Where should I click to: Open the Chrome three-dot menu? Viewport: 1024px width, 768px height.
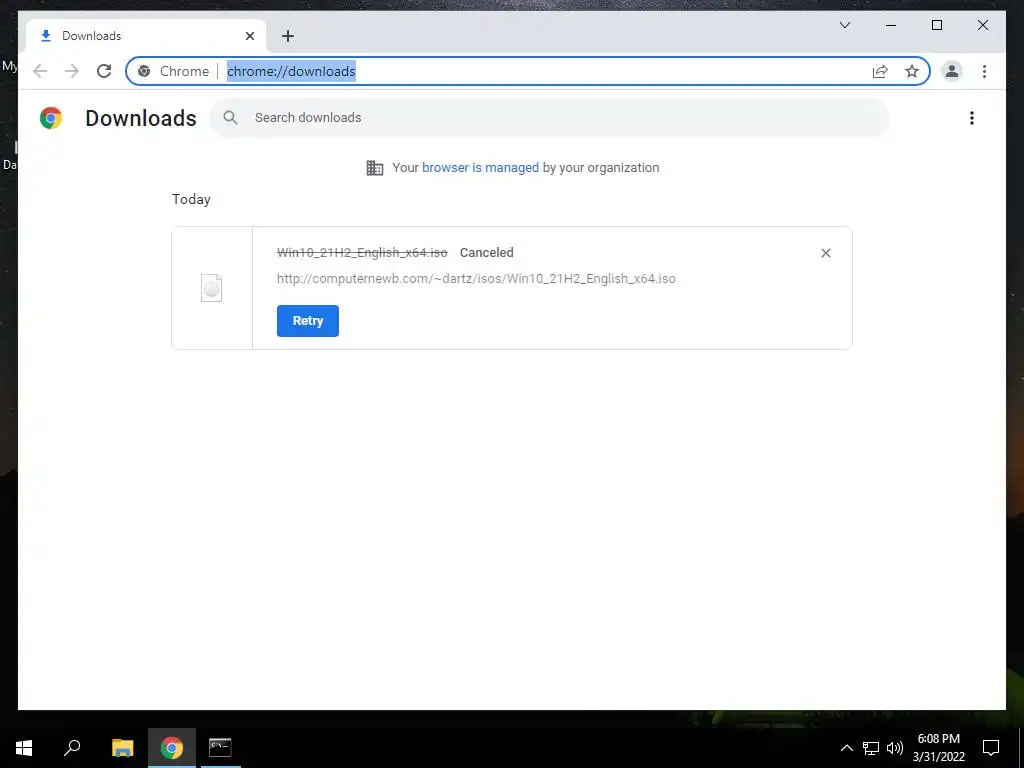click(x=984, y=71)
